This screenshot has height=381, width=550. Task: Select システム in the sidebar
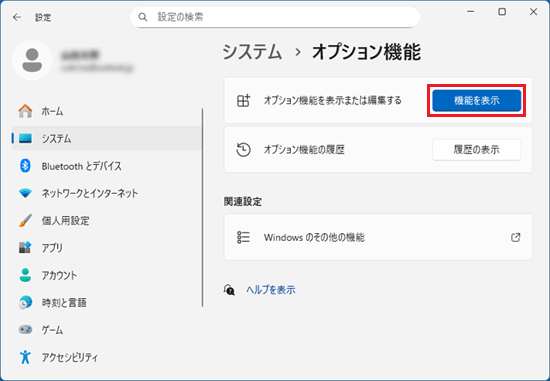point(107,138)
